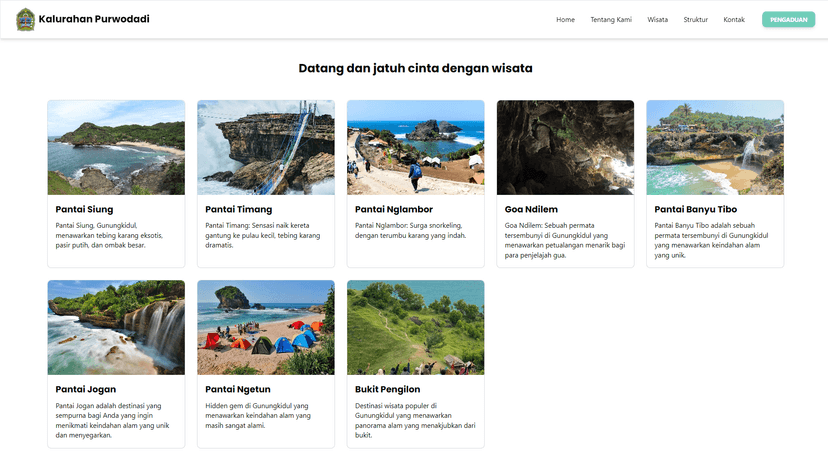Open the Kontak menu link
Image resolution: width=828 pixels, height=473 pixels.
click(733, 20)
